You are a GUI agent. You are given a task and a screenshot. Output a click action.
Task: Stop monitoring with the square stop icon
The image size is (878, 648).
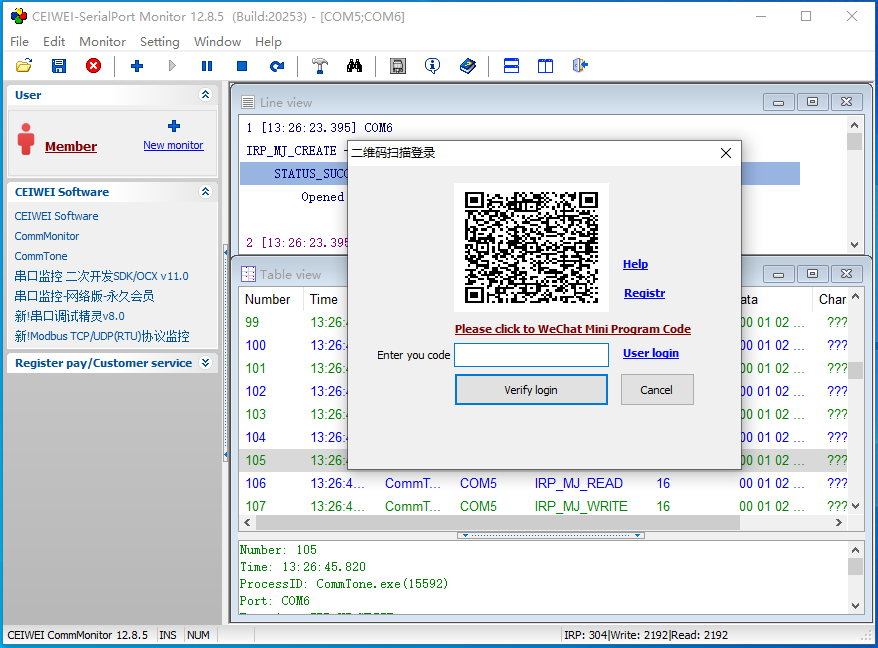(x=242, y=66)
